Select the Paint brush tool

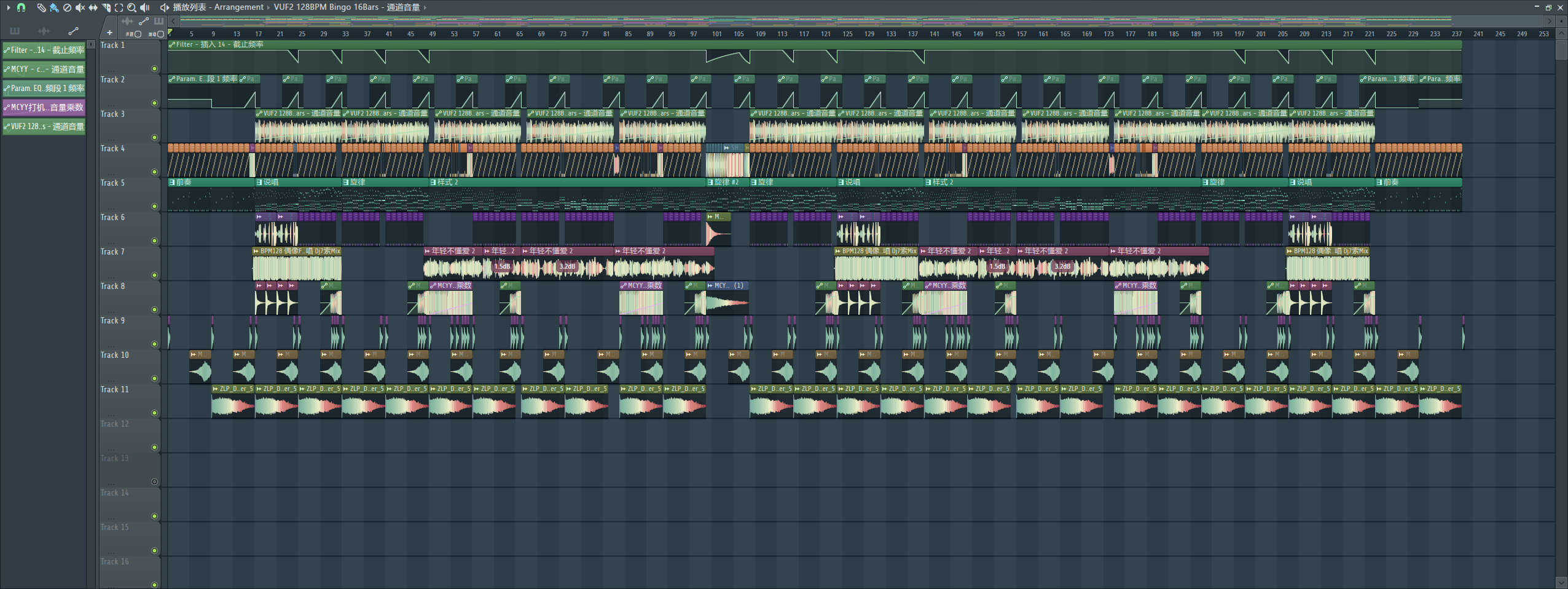(54, 7)
